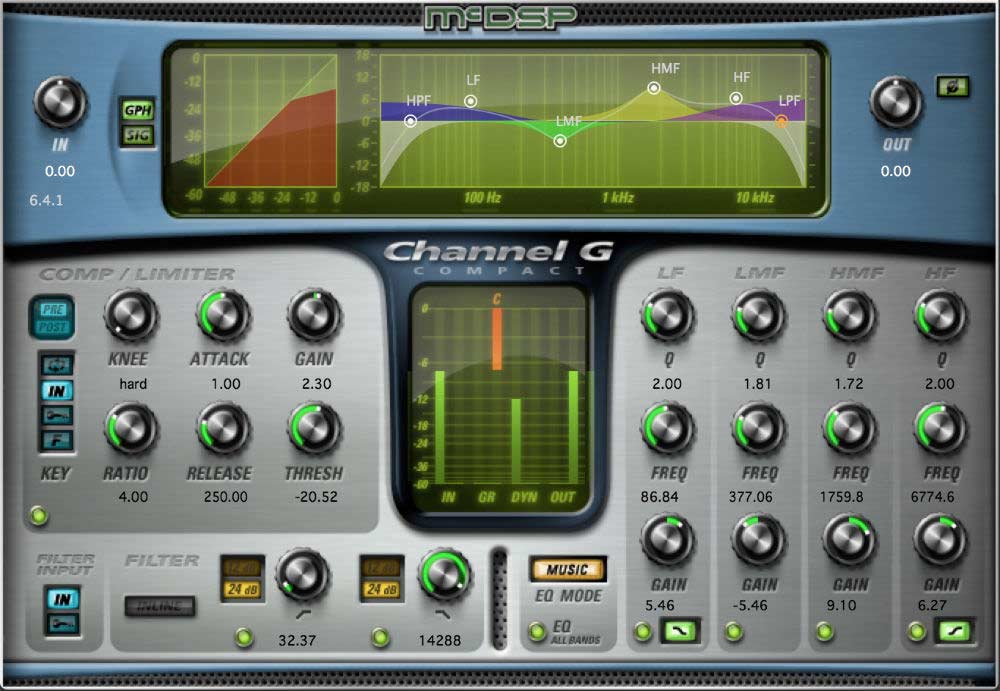Screen dimensions: 1000x691
Task: Click the LF band Q knob
Action: point(668,316)
